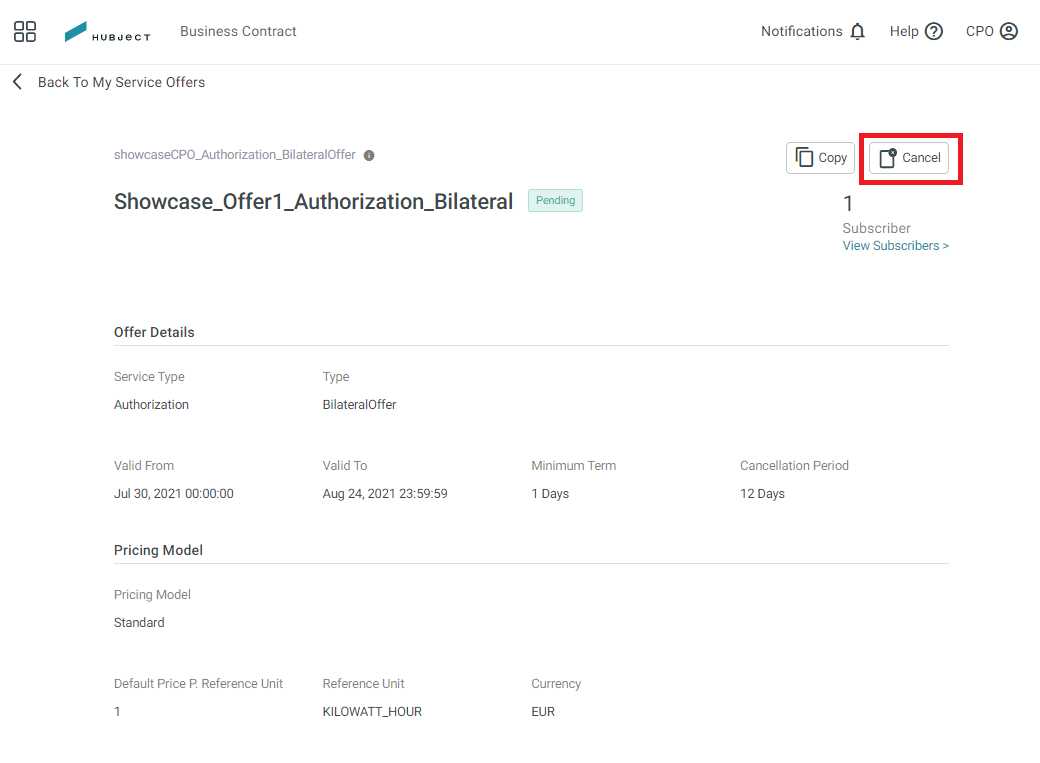Click the Hubject logo

tap(107, 32)
